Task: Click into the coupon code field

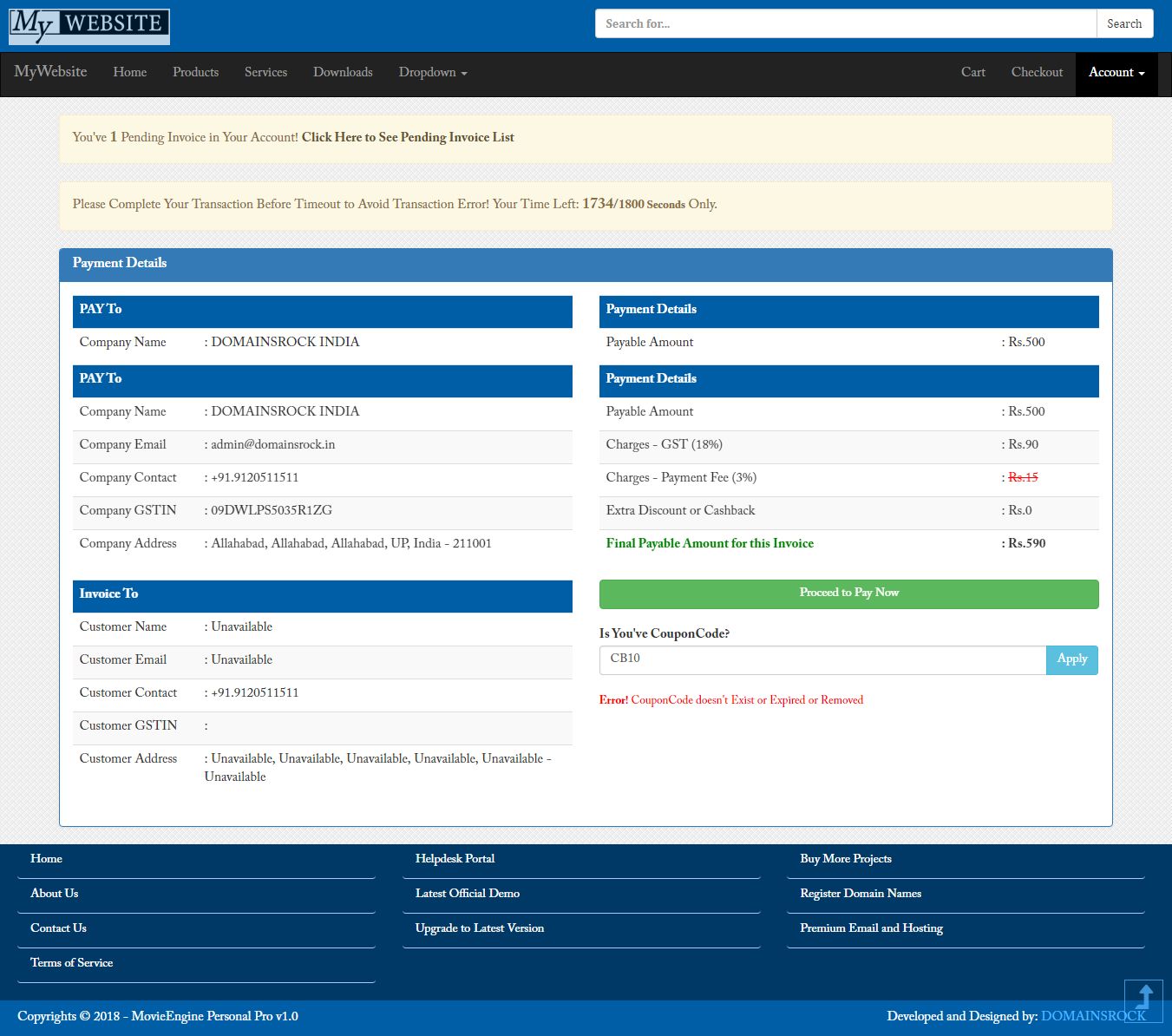Action: [822, 659]
